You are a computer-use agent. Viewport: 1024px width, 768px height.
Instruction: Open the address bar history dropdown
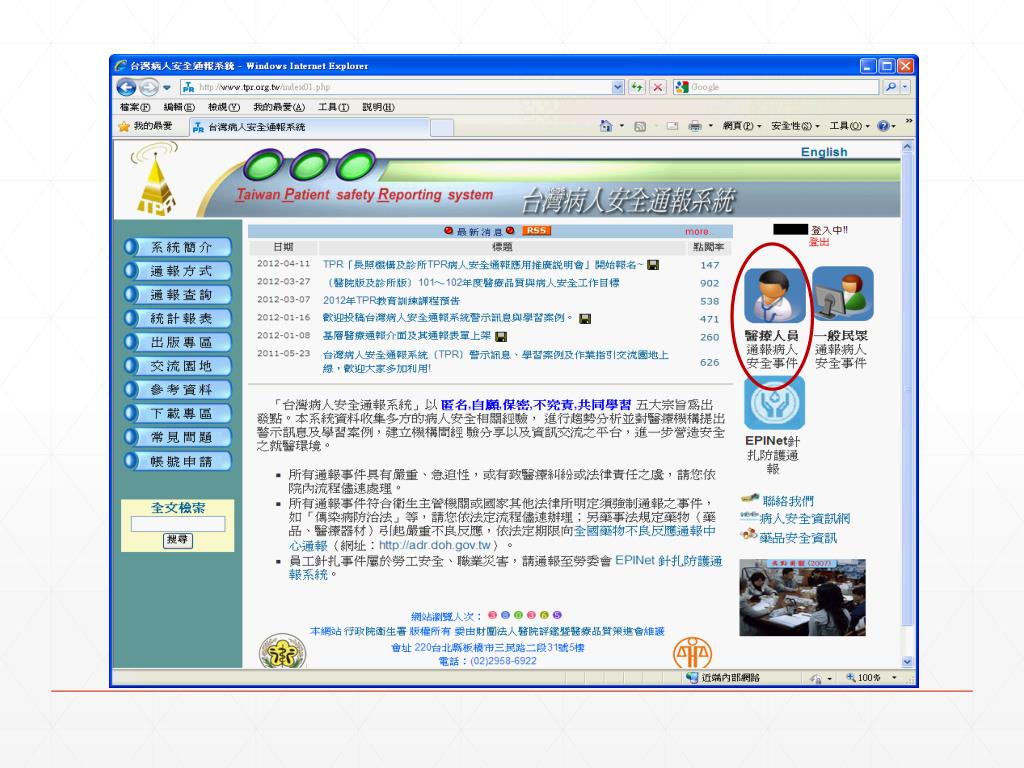(618, 87)
